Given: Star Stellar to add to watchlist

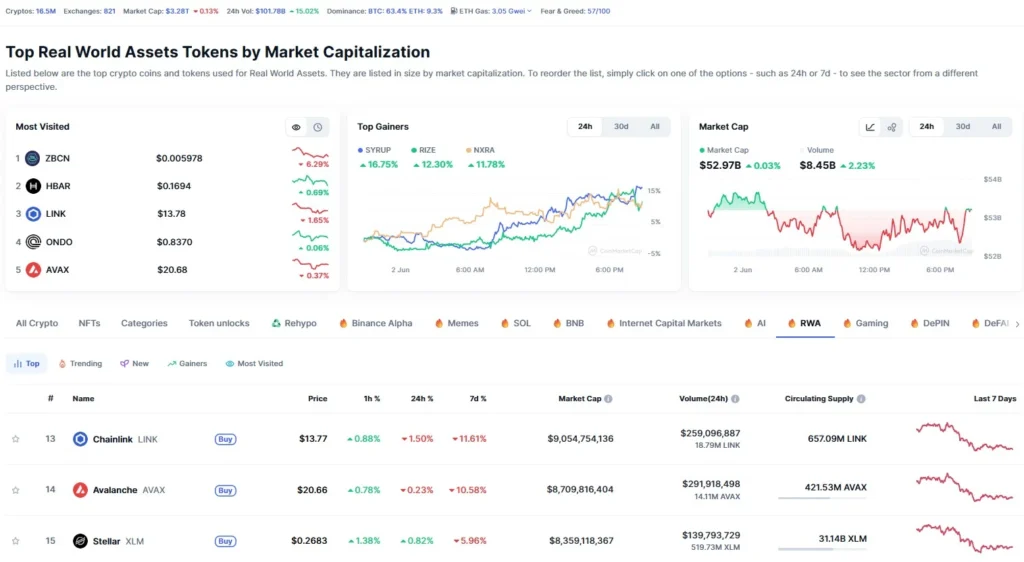Looking at the screenshot, I should click(x=16, y=541).
